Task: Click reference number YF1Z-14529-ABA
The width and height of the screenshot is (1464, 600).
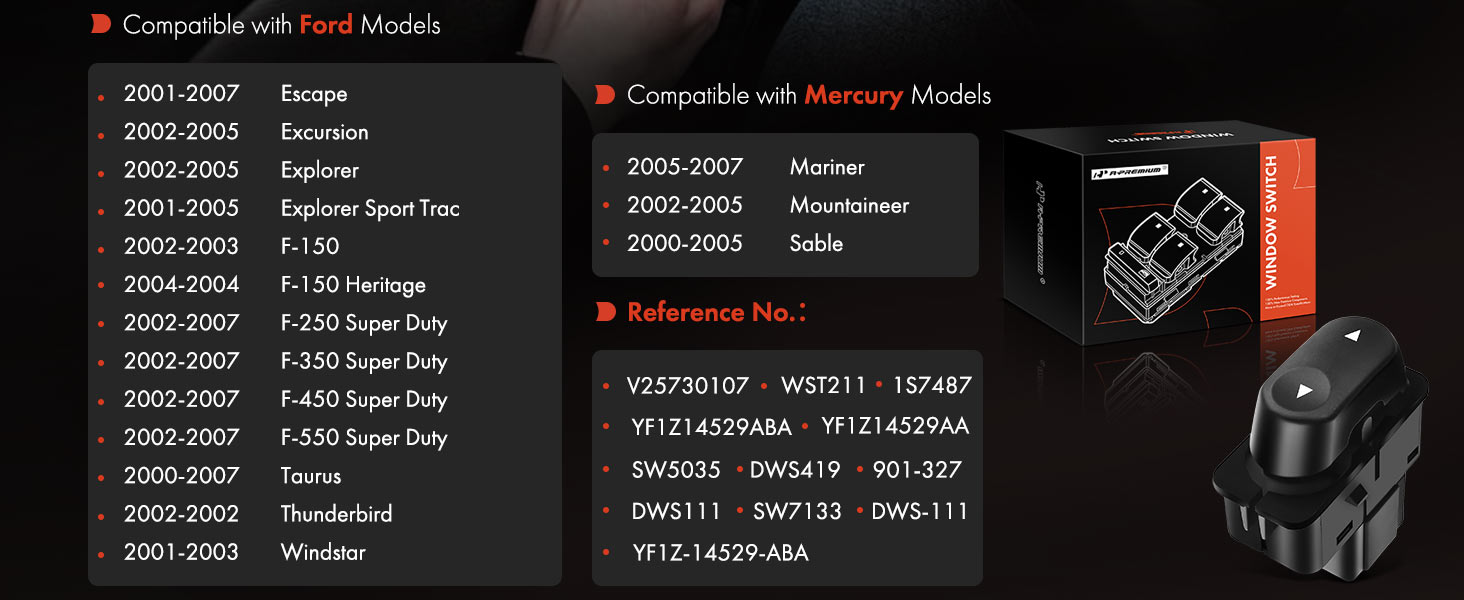Action: (x=720, y=553)
